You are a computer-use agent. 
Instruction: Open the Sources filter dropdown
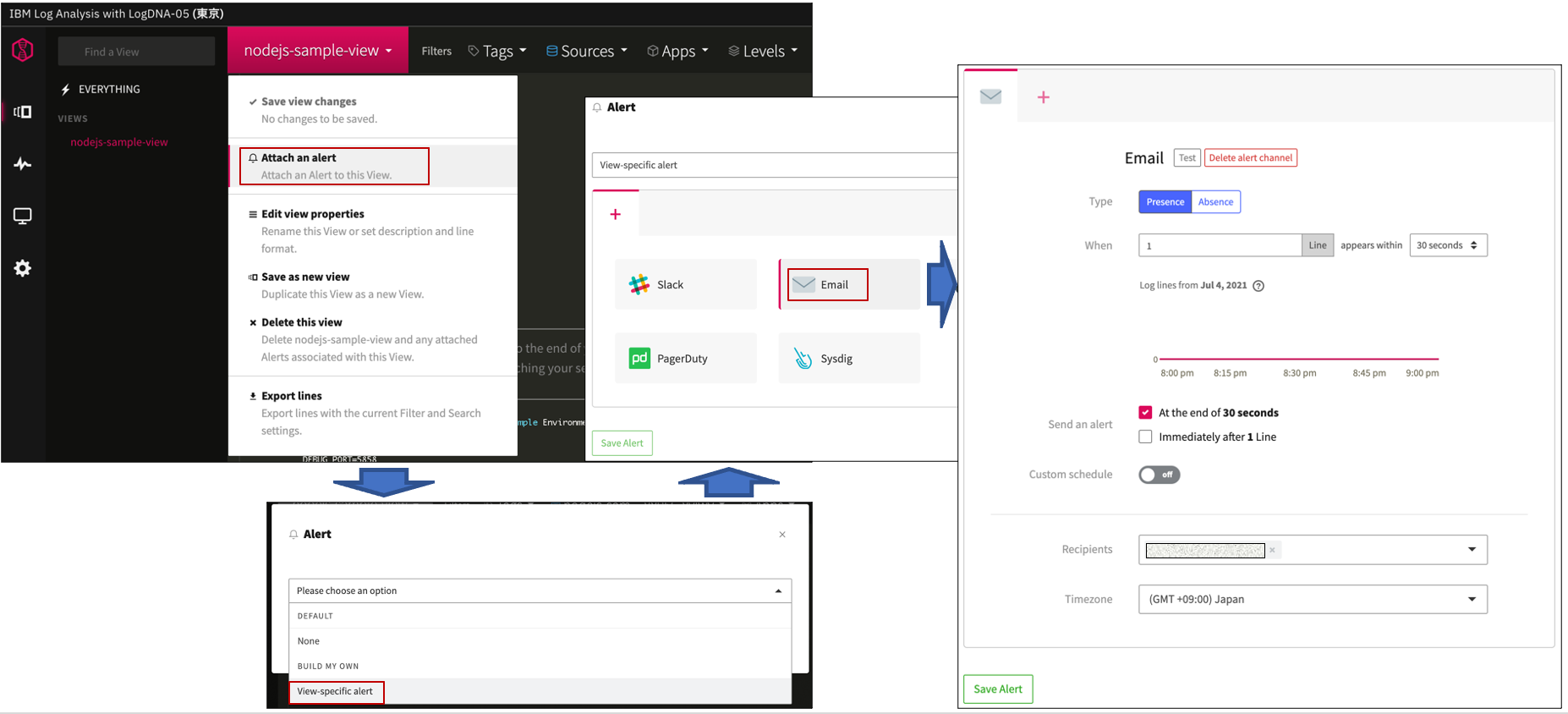click(x=587, y=51)
